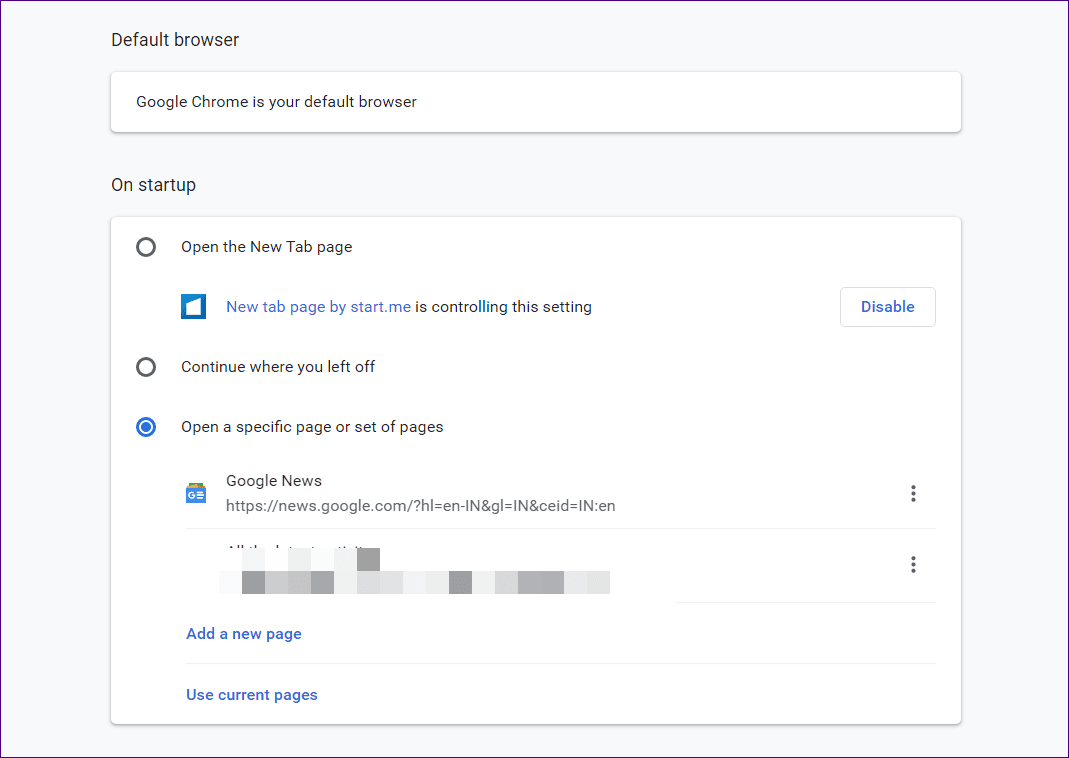Open more actions for Google News entry
Screen dimensions: 1069x758
pyautogui.click(x=913, y=494)
